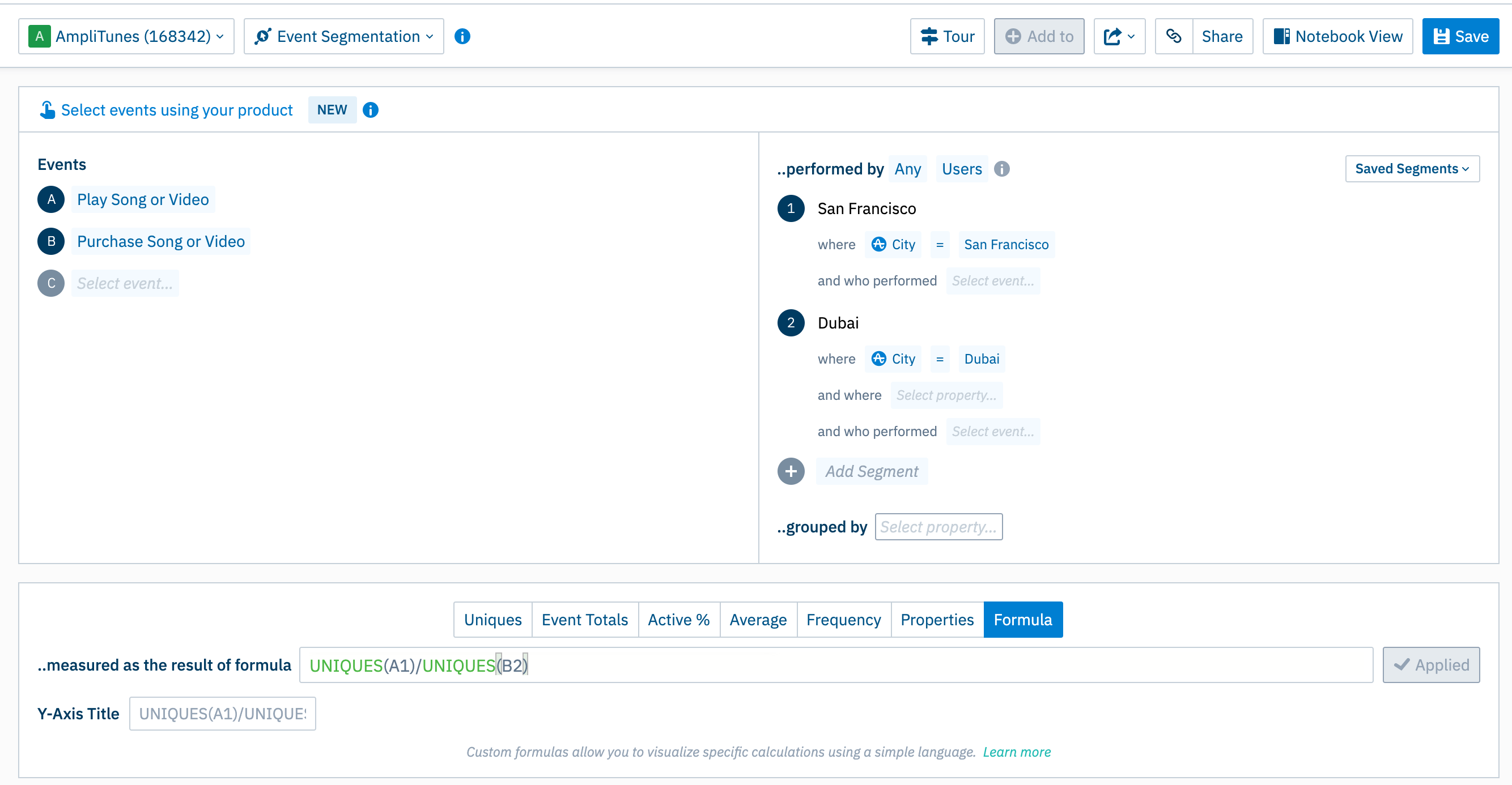This screenshot has width=1512, height=785.
Task: Open the AmpliTunes project dropdown
Action: (126, 36)
